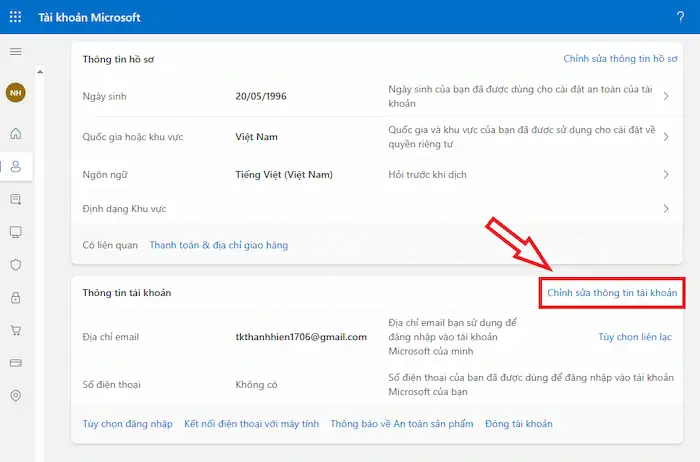The height and width of the screenshot is (462, 700).
Task: Click the Số điện thoại label
Action: pyautogui.click(x=111, y=385)
